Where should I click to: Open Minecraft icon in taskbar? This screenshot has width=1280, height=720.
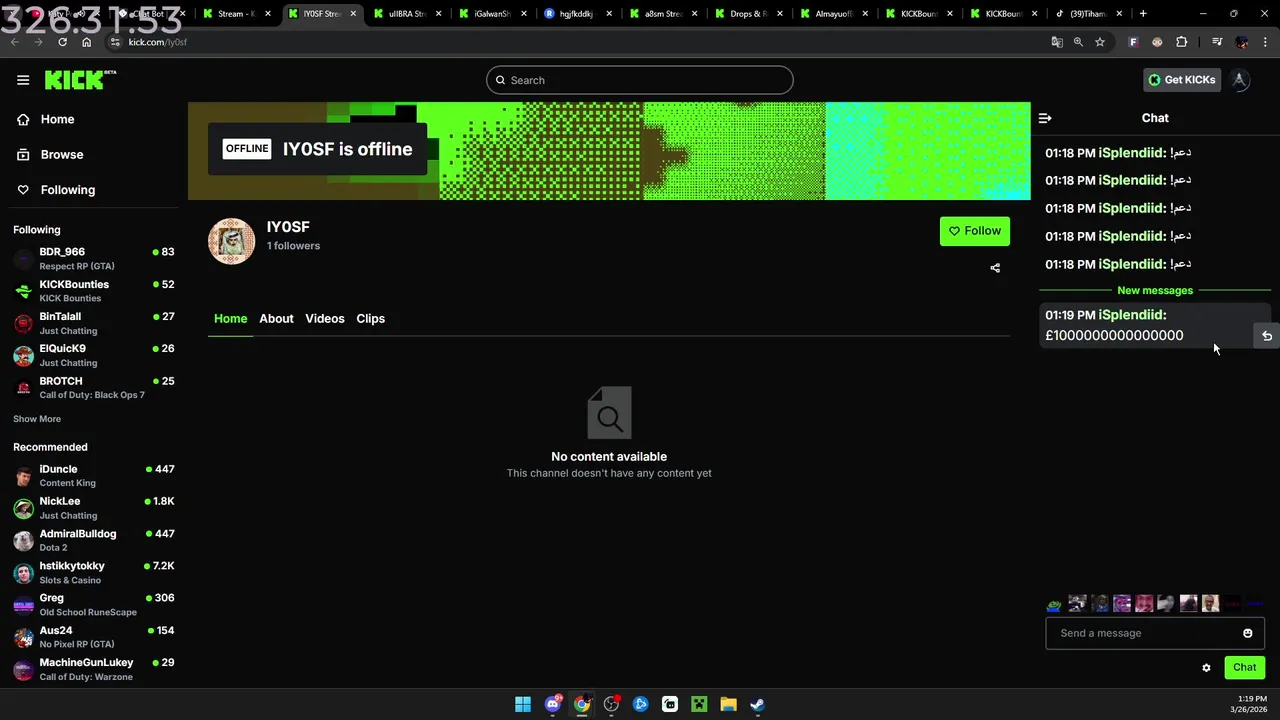pos(699,704)
